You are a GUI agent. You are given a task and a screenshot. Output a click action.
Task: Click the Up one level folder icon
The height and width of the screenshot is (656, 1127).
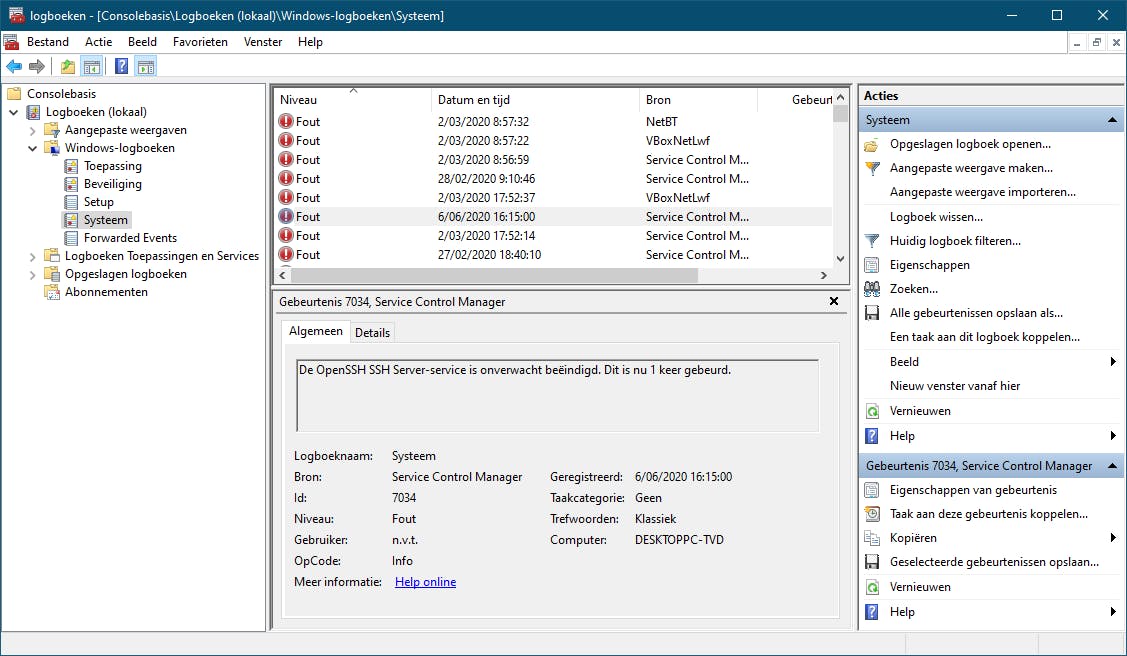pyautogui.click(x=67, y=67)
